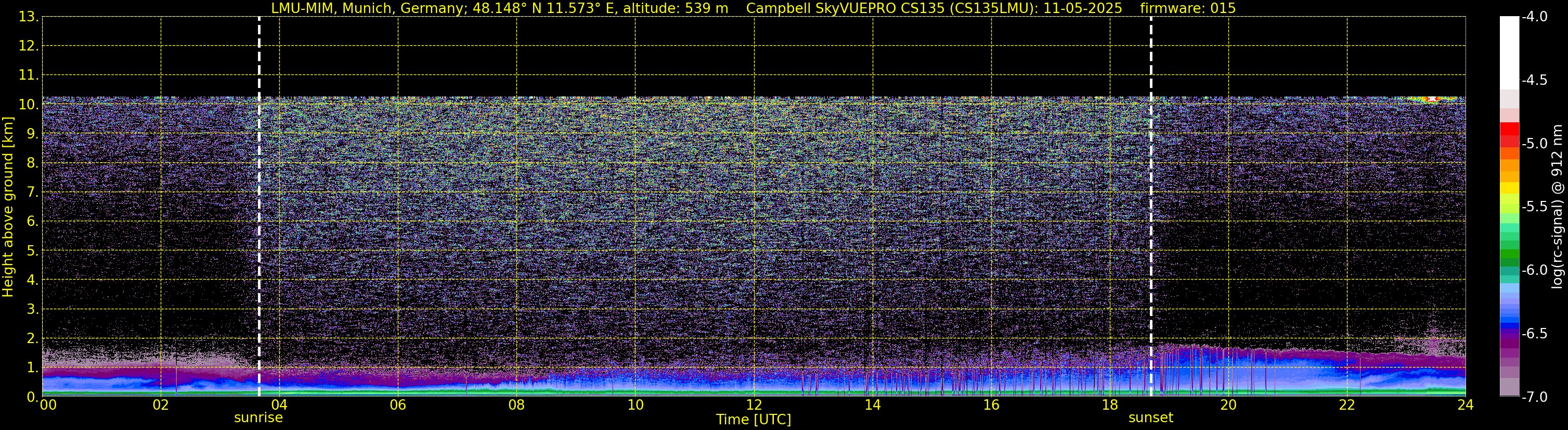Click the time axis tick label 10

click(x=636, y=405)
